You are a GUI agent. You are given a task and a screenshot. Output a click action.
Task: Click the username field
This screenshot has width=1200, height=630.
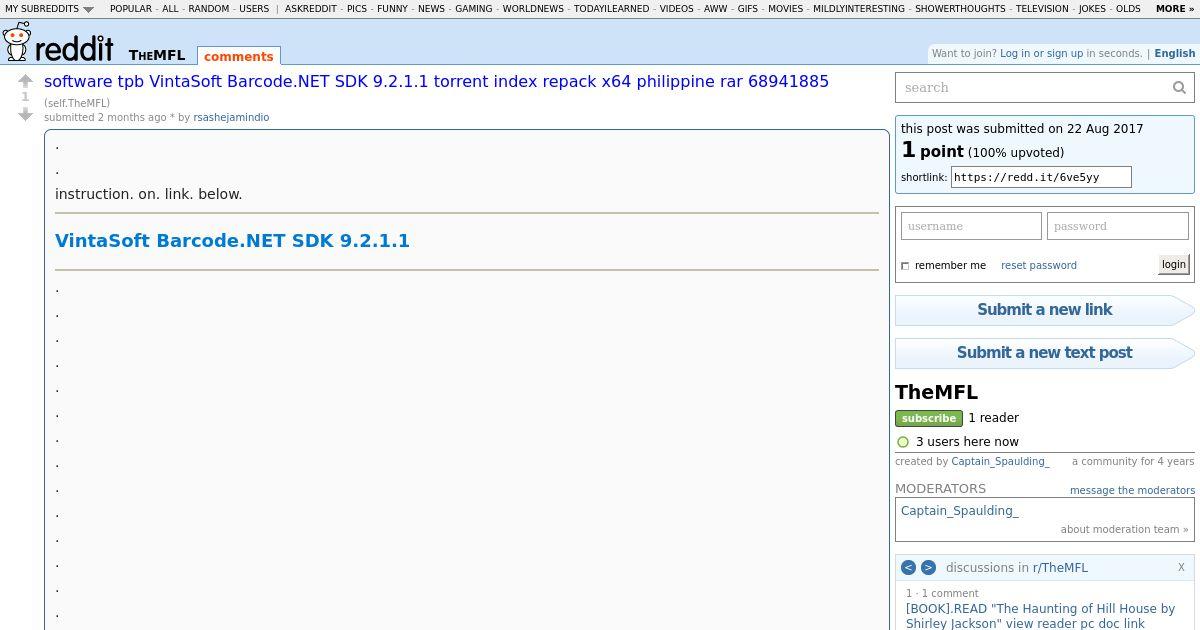971,226
